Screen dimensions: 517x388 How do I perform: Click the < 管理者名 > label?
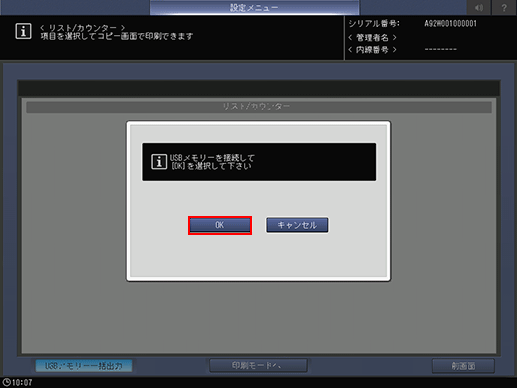click(x=372, y=37)
